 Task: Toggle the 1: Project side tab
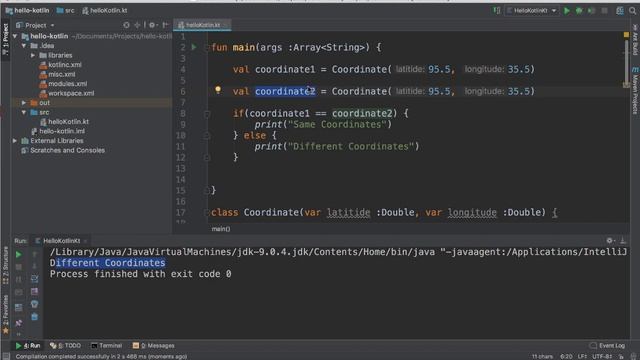[x=5, y=39]
